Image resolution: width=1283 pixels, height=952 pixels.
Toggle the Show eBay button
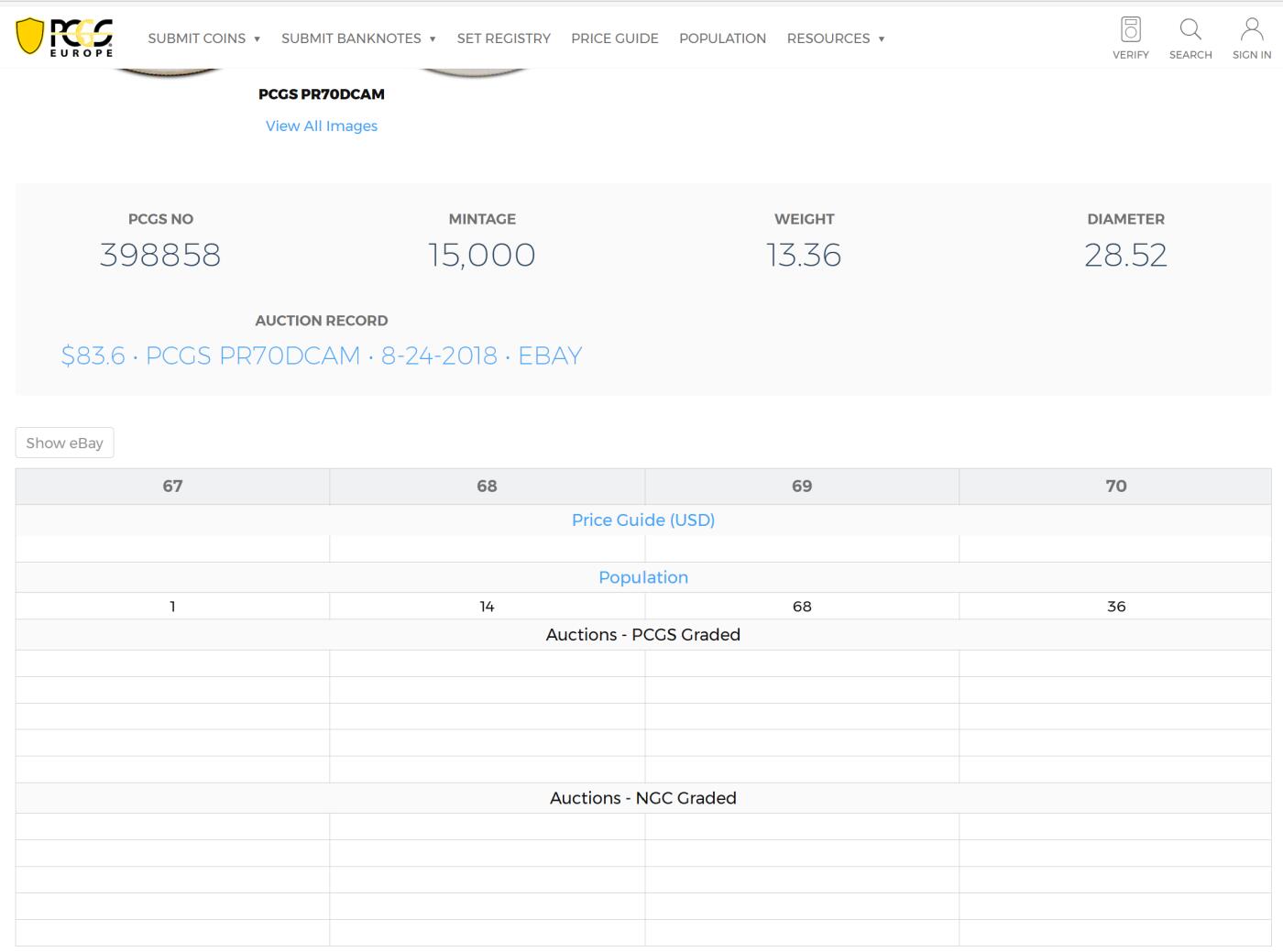pyautogui.click(x=64, y=443)
